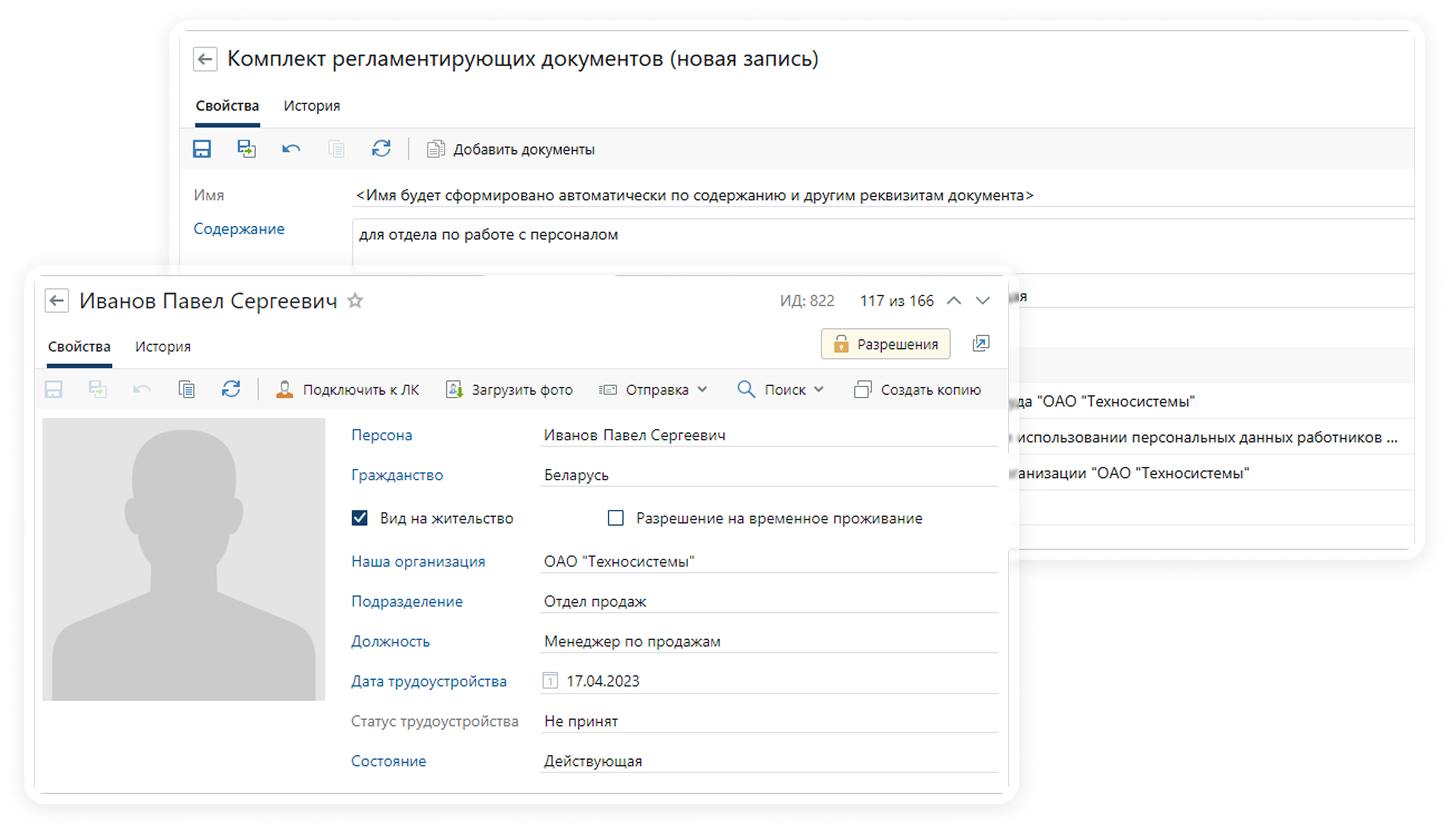Add Иванов Павел Сергеевич to favorites with the star

(x=354, y=300)
